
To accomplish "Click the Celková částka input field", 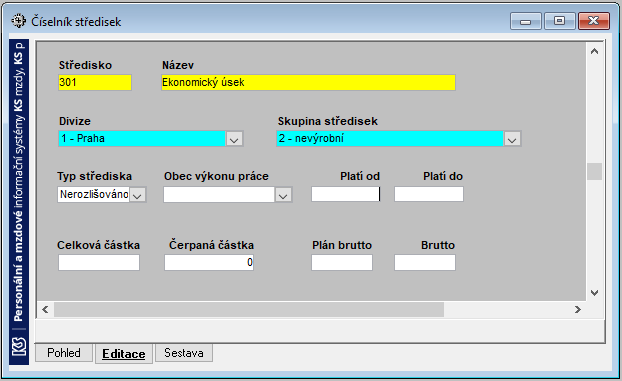I will (99, 262).
